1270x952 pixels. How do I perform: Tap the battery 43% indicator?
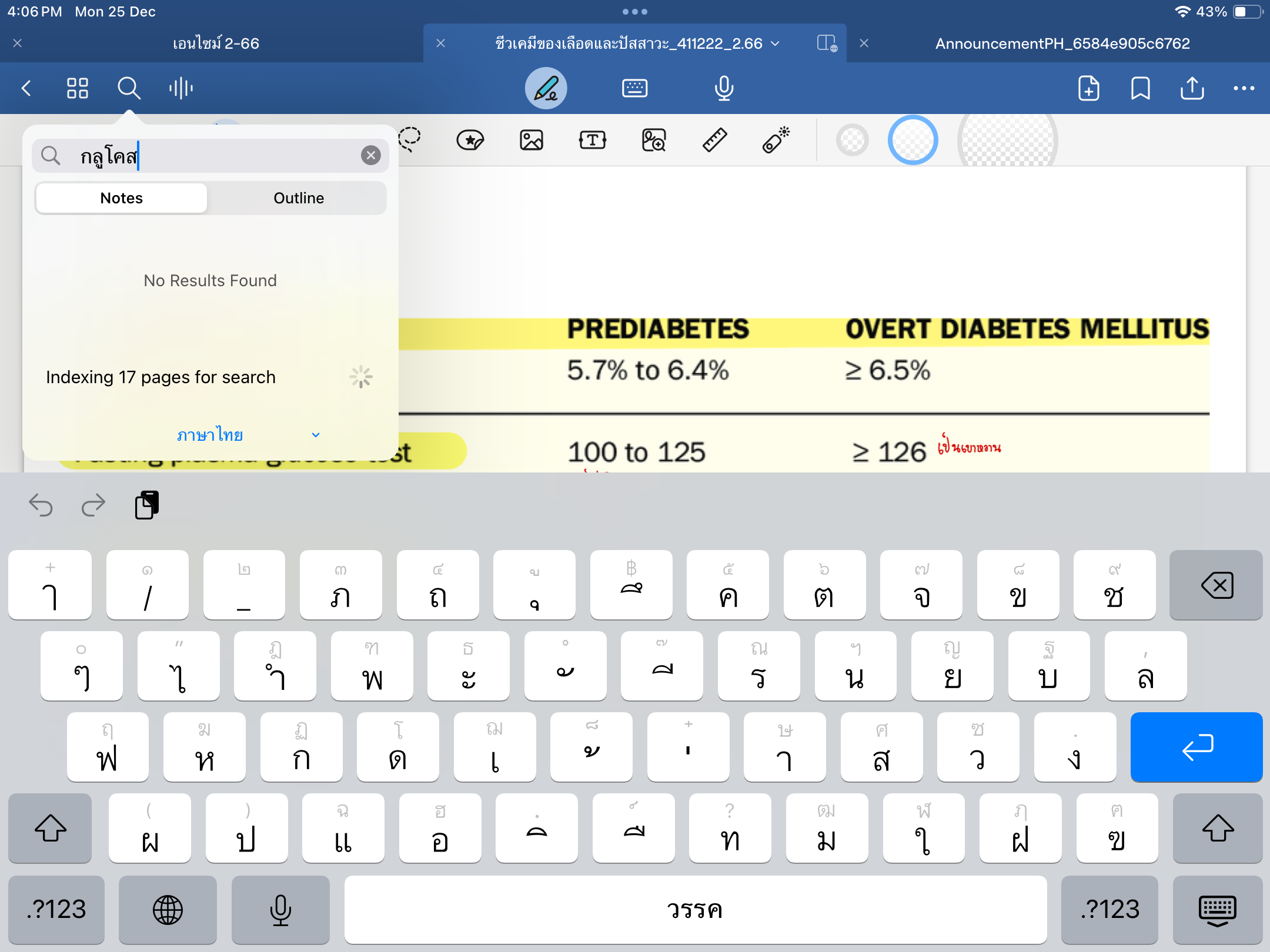click(x=1229, y=11)
